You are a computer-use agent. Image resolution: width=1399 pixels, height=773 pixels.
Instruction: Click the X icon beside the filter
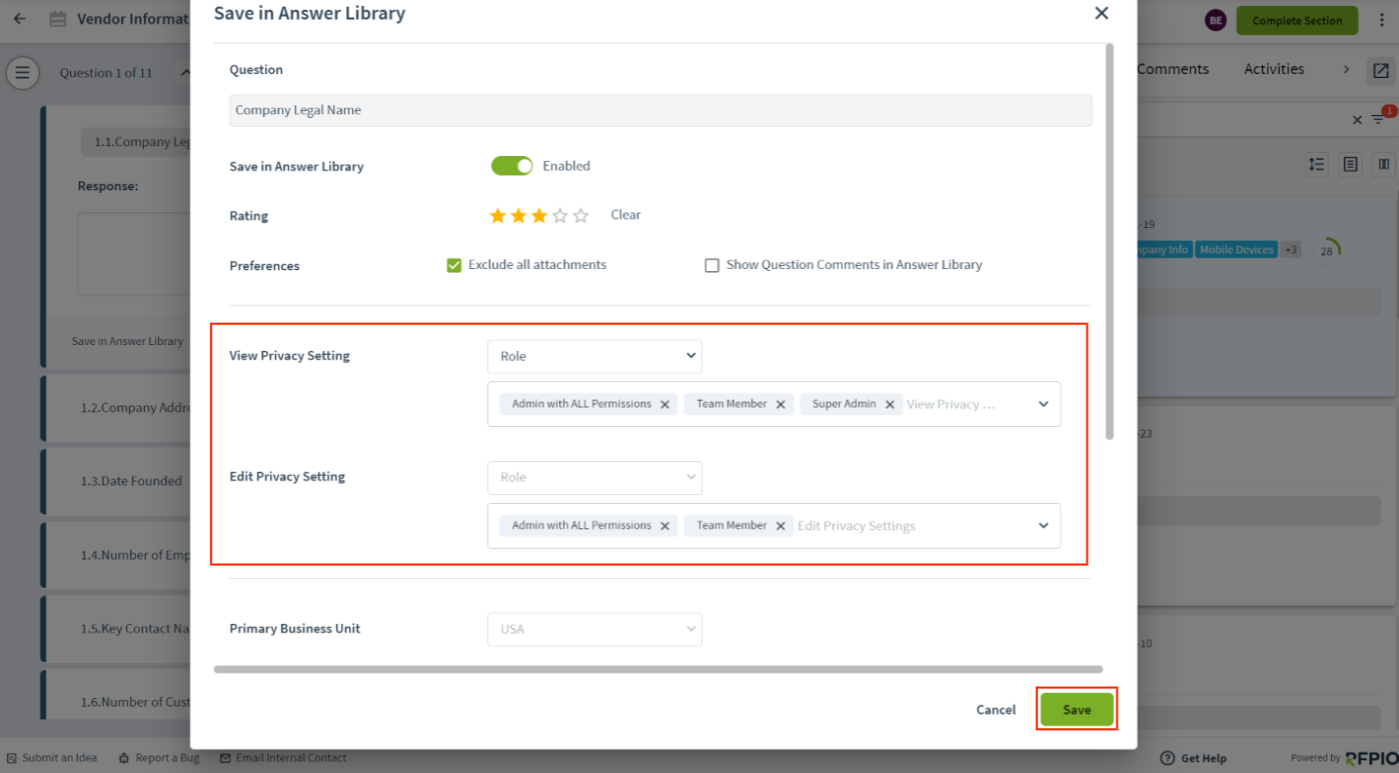point(1357,120)
